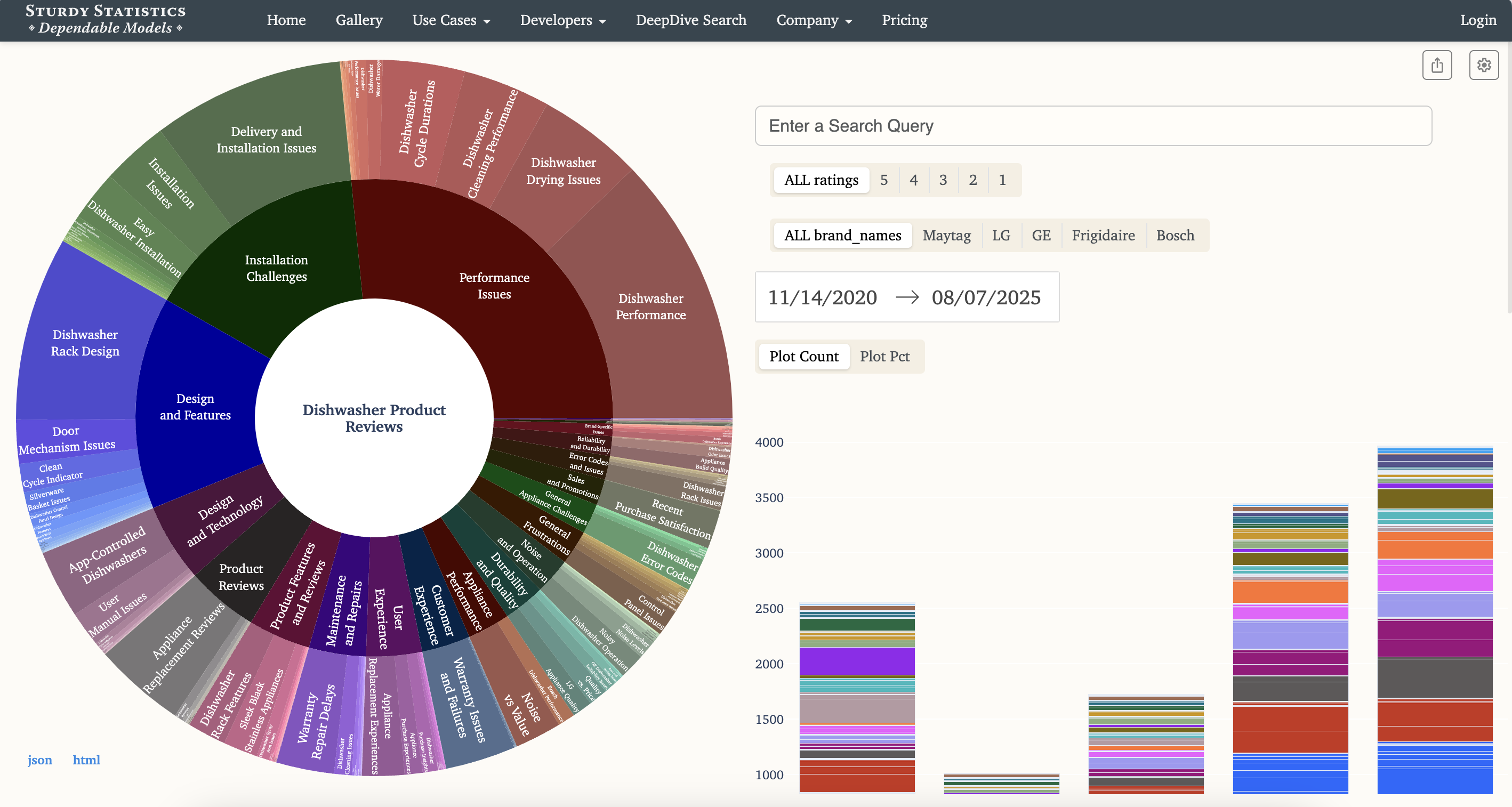Open the html data link
Screen dimensions: 1512x807
click(x=86, y=760)
